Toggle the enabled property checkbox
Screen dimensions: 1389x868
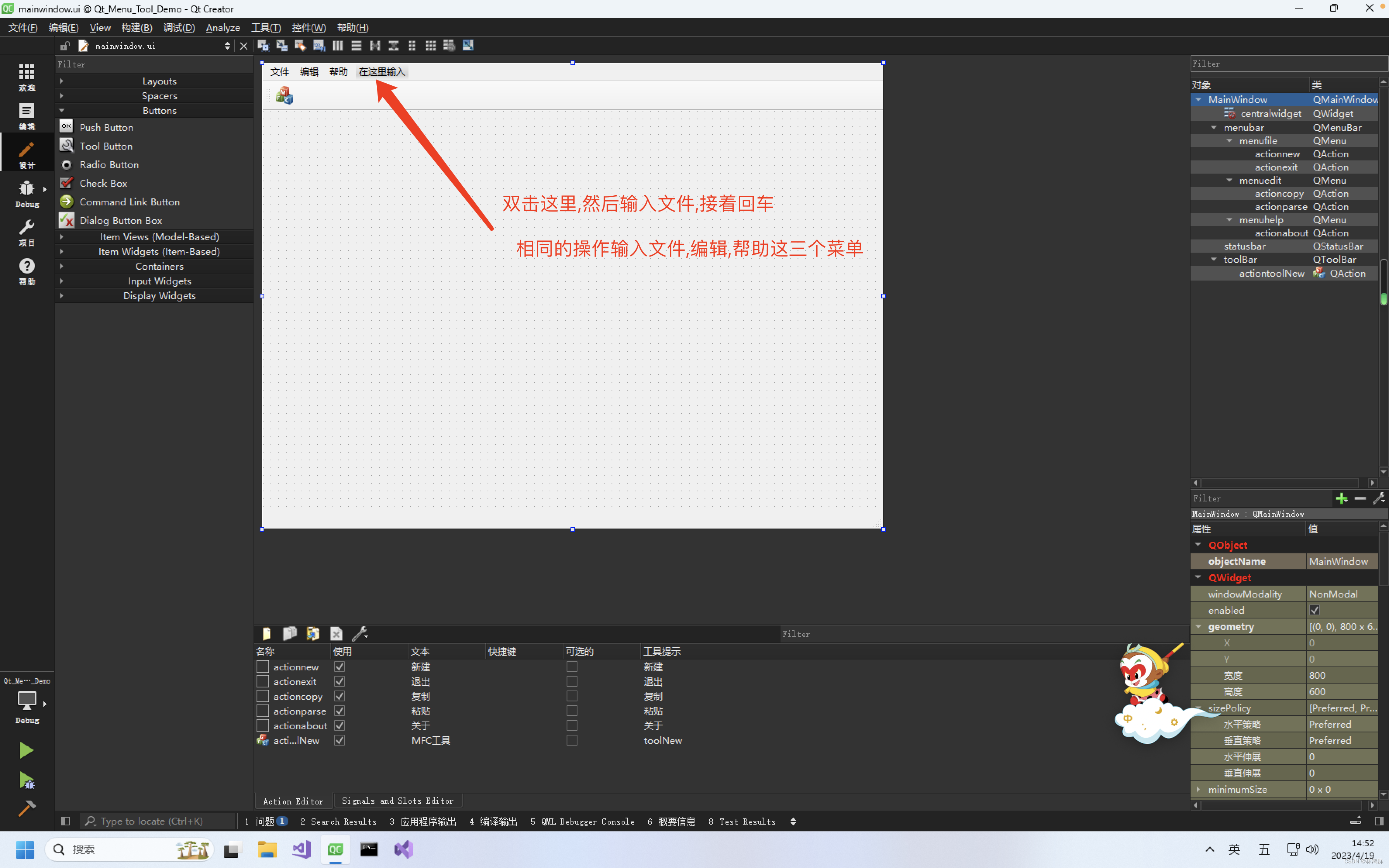tap(1314, 610)
